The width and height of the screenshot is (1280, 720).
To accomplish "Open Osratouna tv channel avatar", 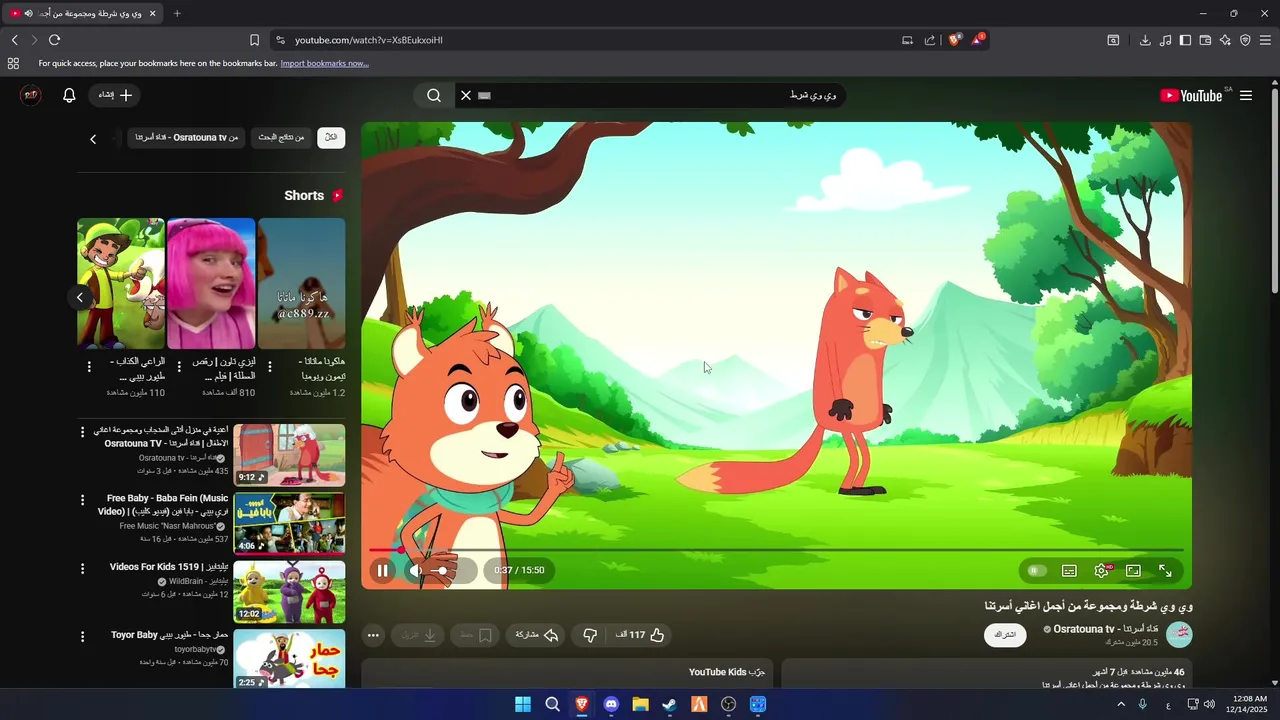I will click(1180, 635).
